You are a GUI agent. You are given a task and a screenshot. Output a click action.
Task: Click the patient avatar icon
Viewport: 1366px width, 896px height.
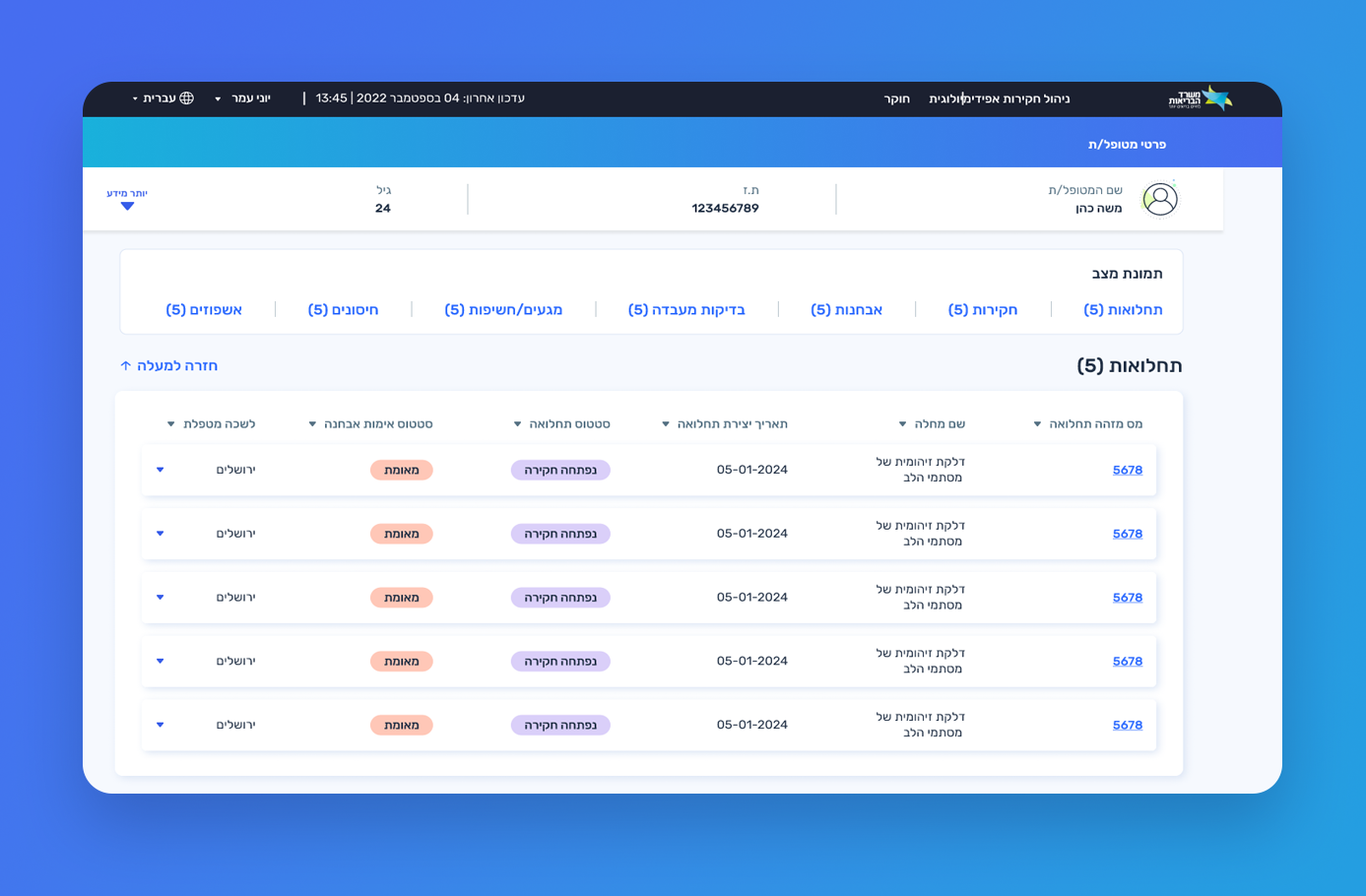coord(1160,199)
